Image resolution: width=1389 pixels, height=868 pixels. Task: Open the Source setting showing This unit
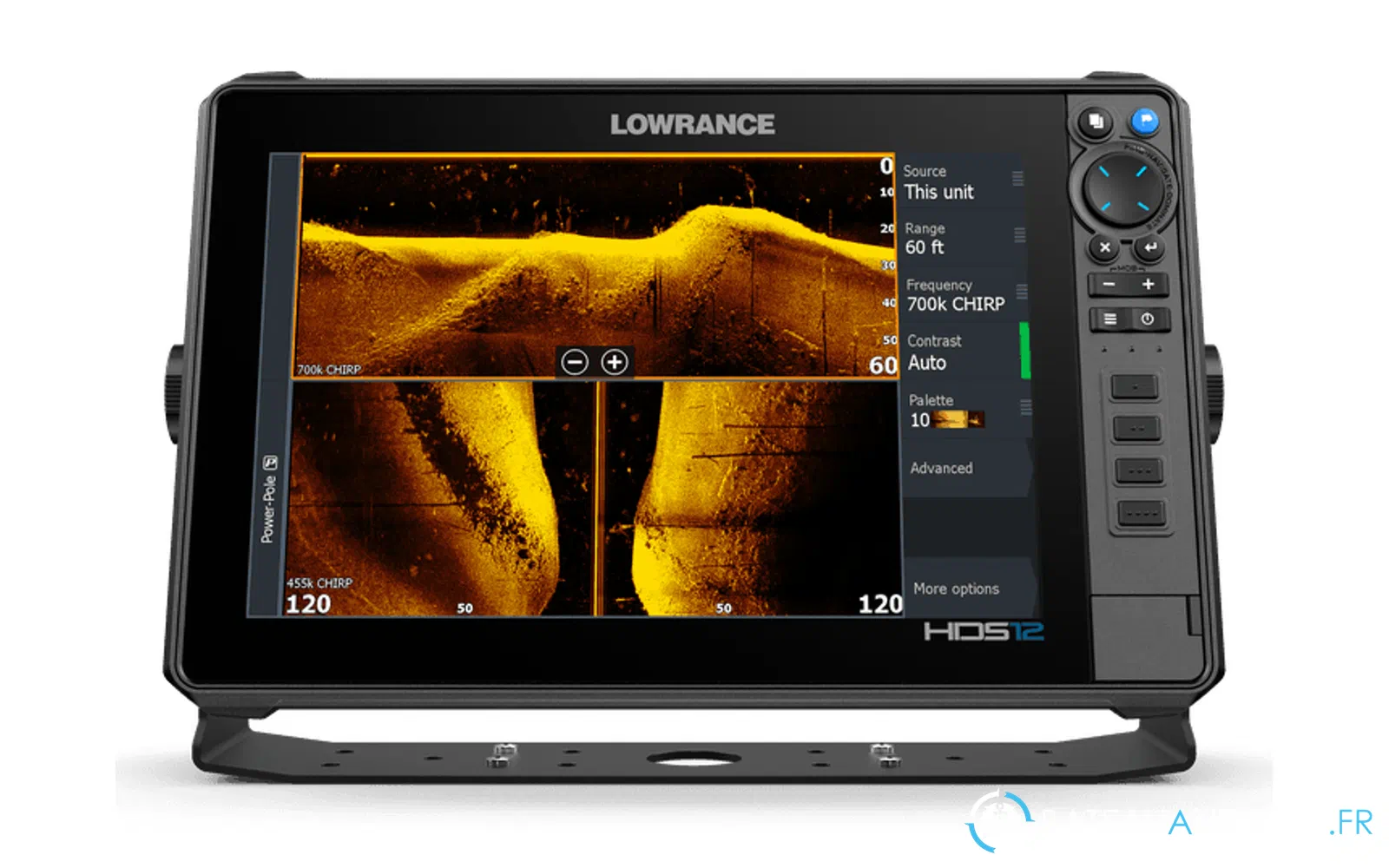point(961,182)
